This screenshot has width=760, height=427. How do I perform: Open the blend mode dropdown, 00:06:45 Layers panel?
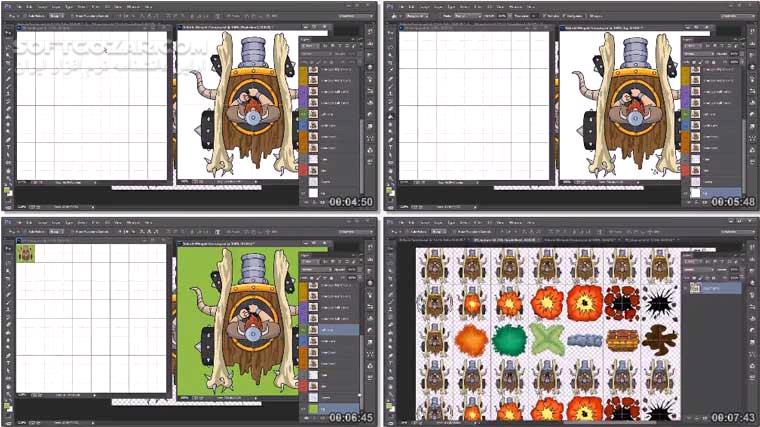click(317, 269)
